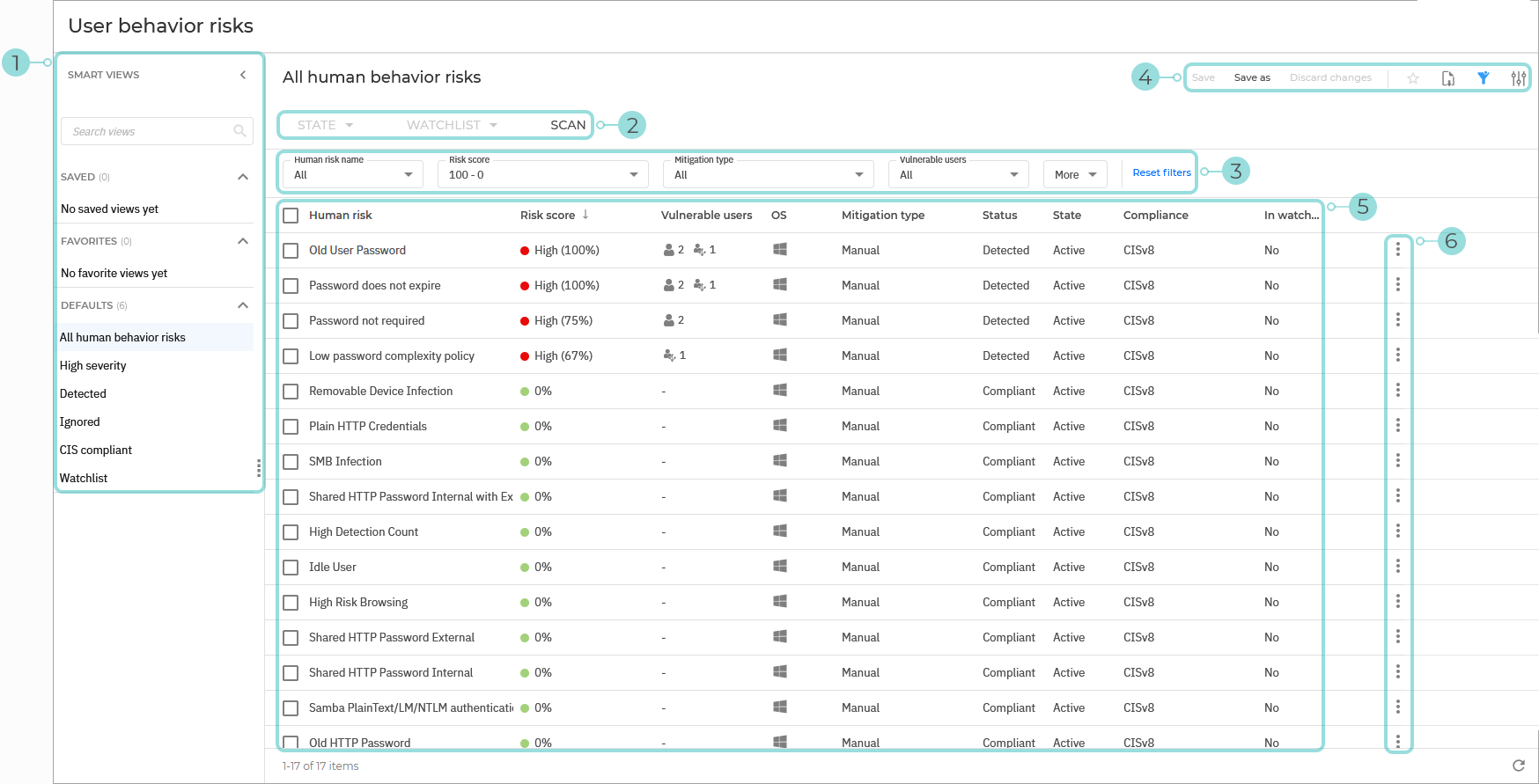1539x784 pixels.
Task: Collapse the Favorites section
Action: pyautogui.click(x=243, y=241)
